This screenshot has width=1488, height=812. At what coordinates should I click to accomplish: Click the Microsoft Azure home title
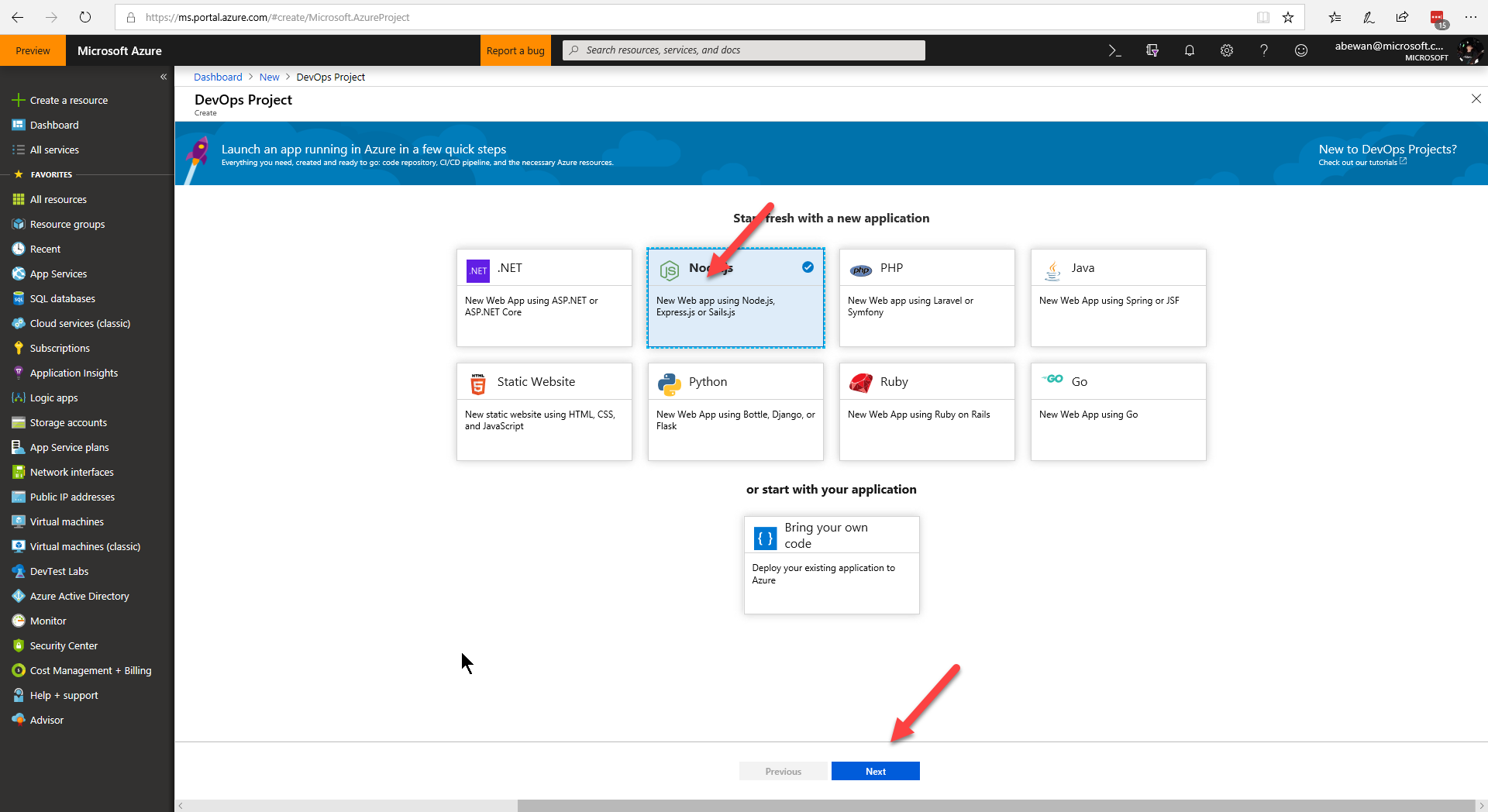click(x=119, y=50)
